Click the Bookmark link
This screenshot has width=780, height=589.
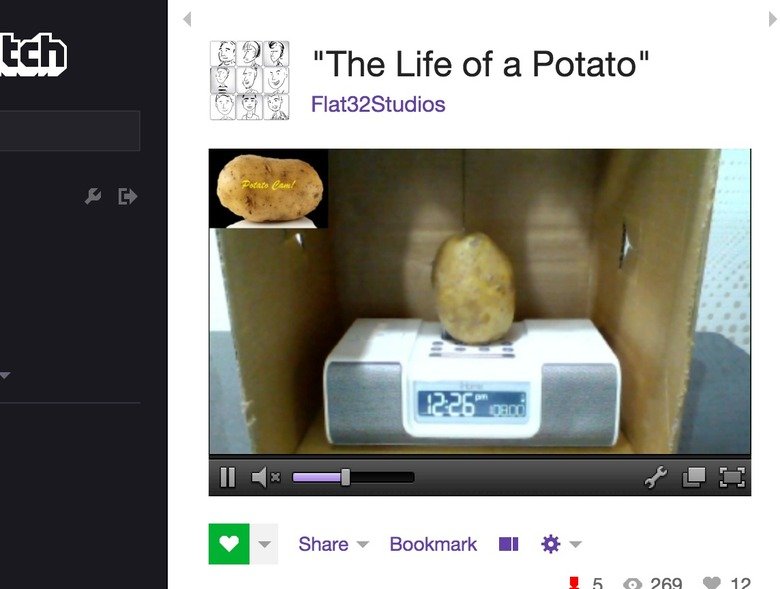433,544
